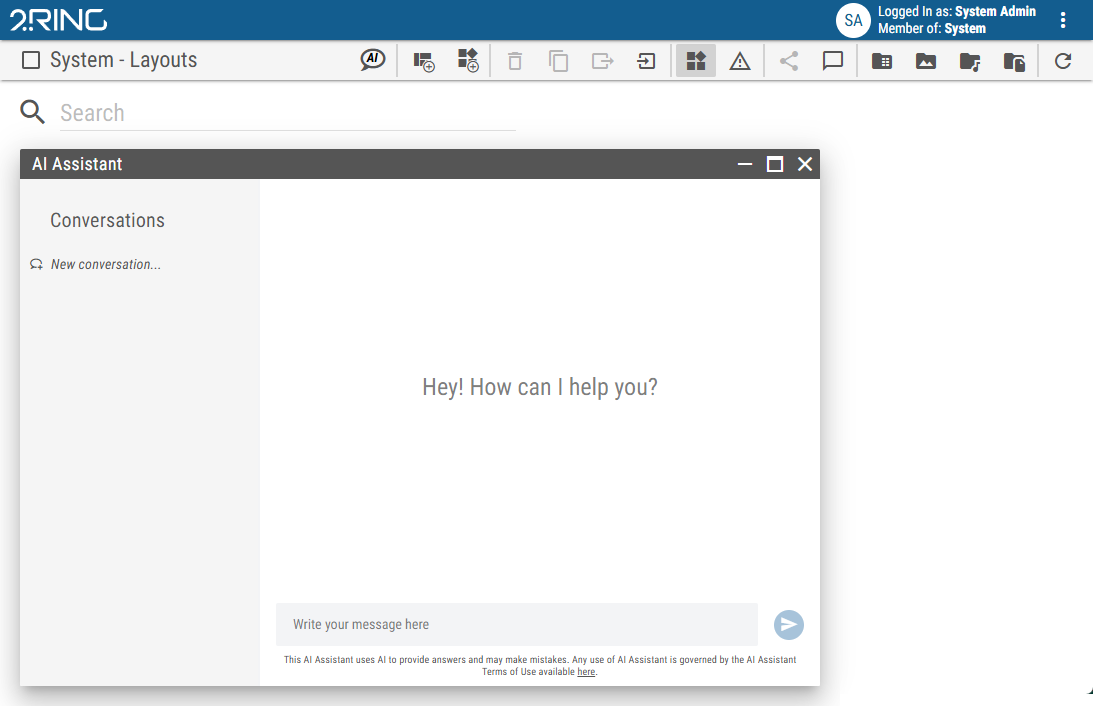Open the AI Assistant from the toolbar
The image size is (1093, 706).
pyautogui.click(x=372, y=60)
